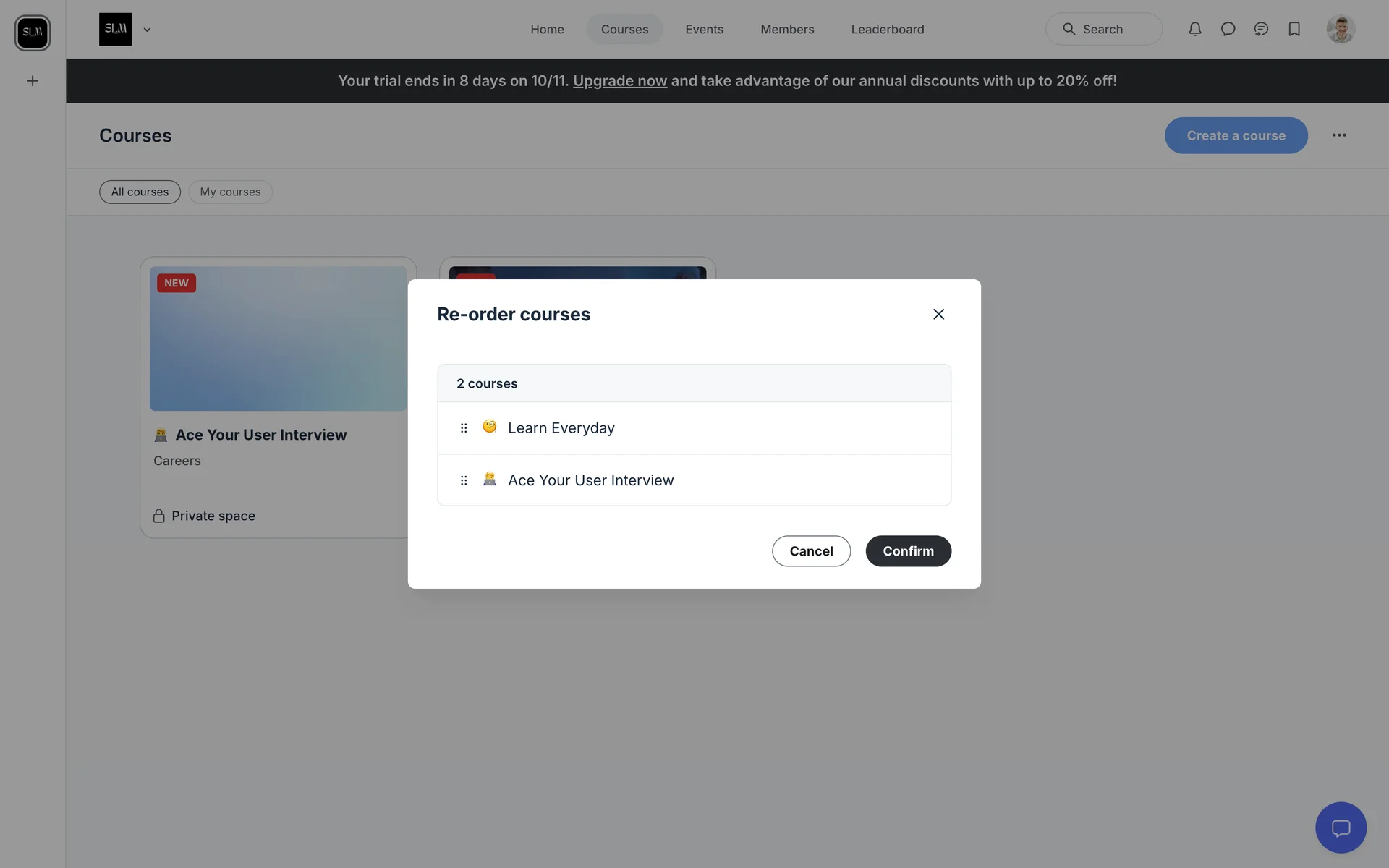The width and height of the screenshot is (1389, 868).
Task: Open direct messages chat bubble icon
Action: (x=1228, y=29)
